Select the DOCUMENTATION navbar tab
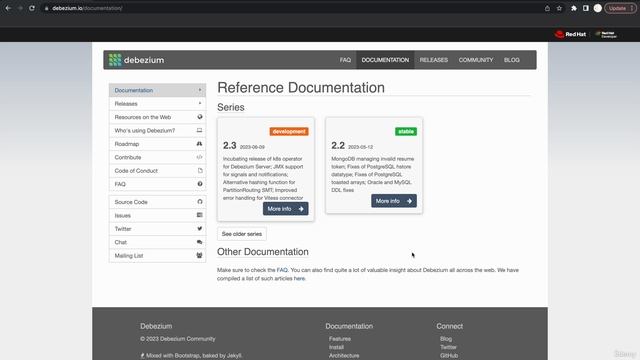This screenshot has height=360, width=640. pos(385,60)
